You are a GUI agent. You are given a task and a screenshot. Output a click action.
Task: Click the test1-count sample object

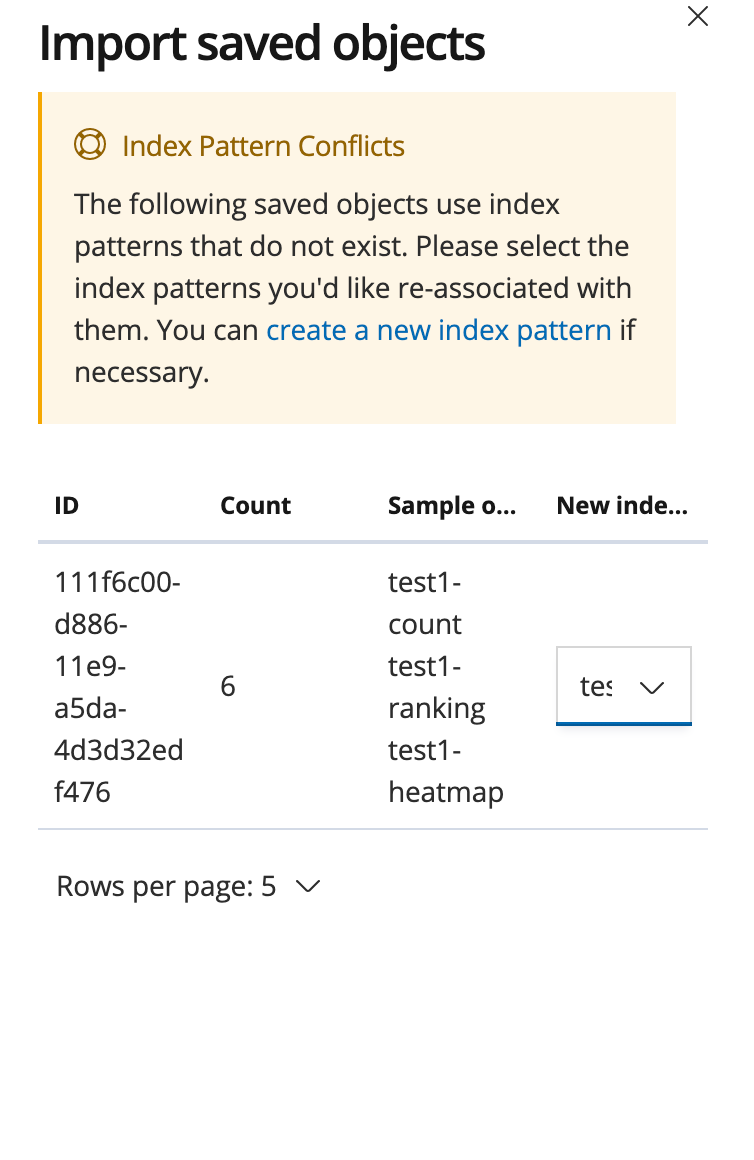[x=425, y=603]
